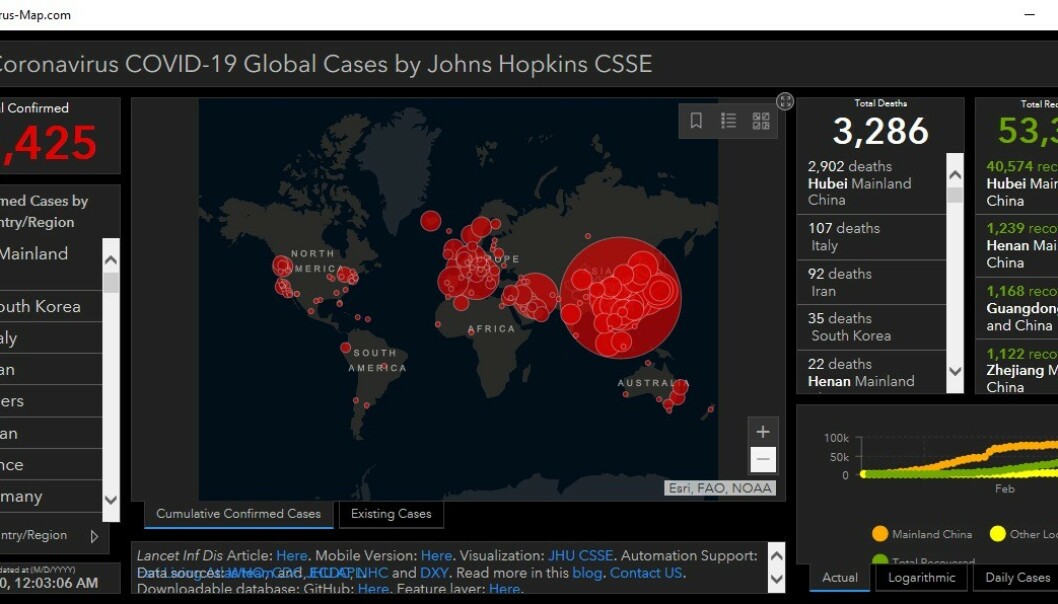Click the Contact US link

(x=646, y=573)
